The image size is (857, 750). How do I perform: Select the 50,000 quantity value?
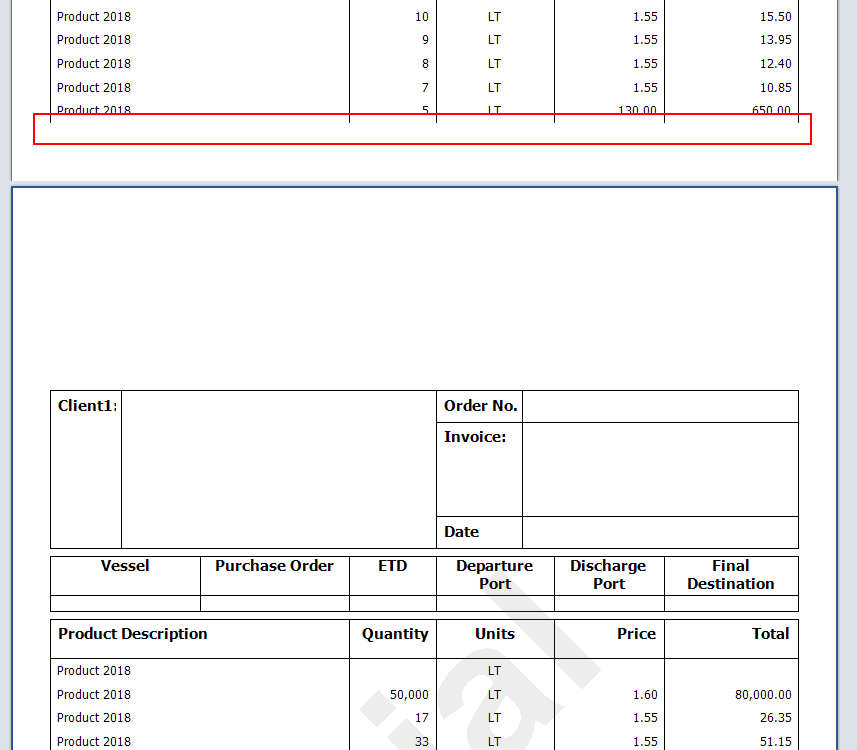click(409, 695)
